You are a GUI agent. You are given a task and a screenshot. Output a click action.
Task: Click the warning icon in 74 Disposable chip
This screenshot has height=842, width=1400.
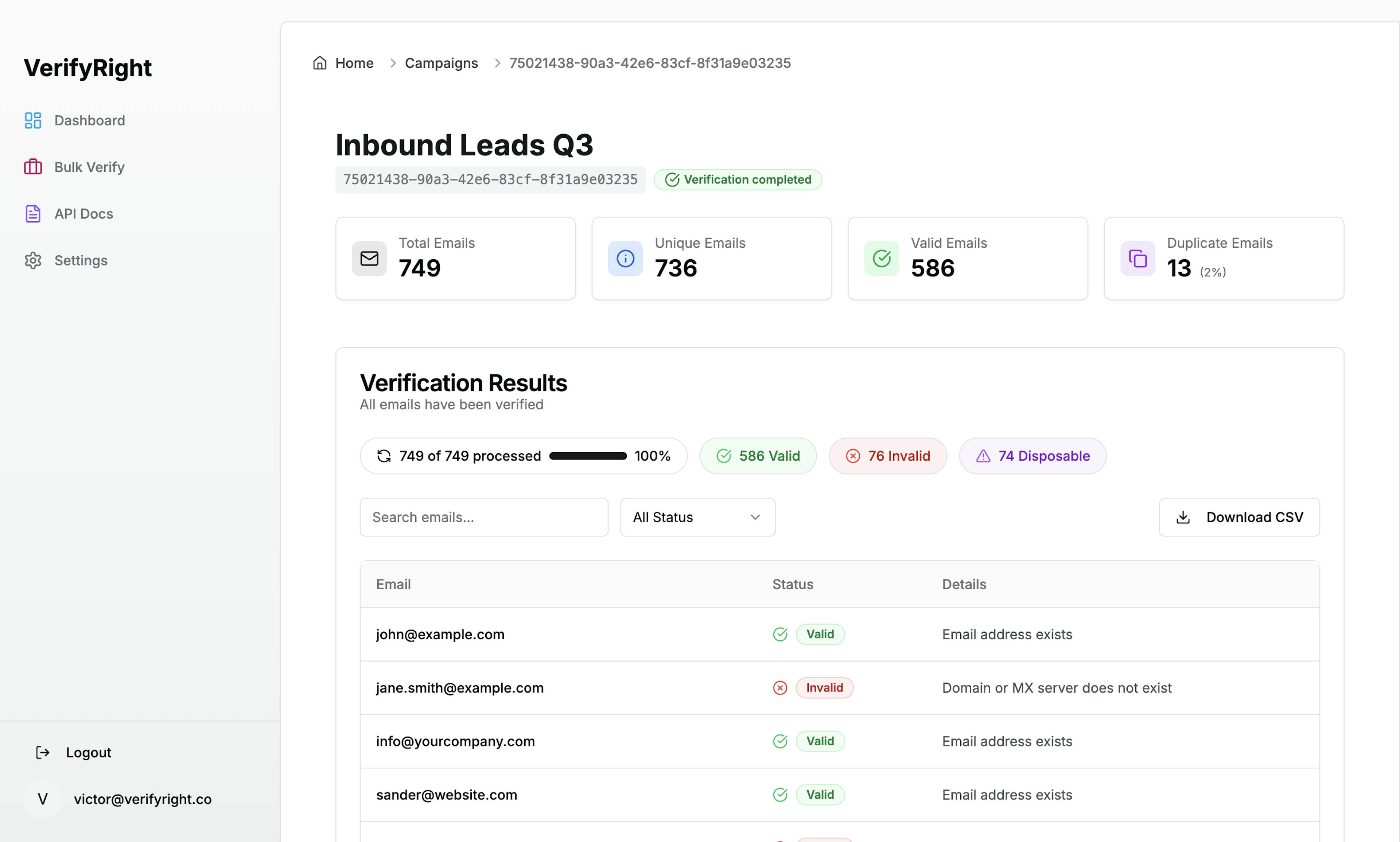[x=983, y=456]
